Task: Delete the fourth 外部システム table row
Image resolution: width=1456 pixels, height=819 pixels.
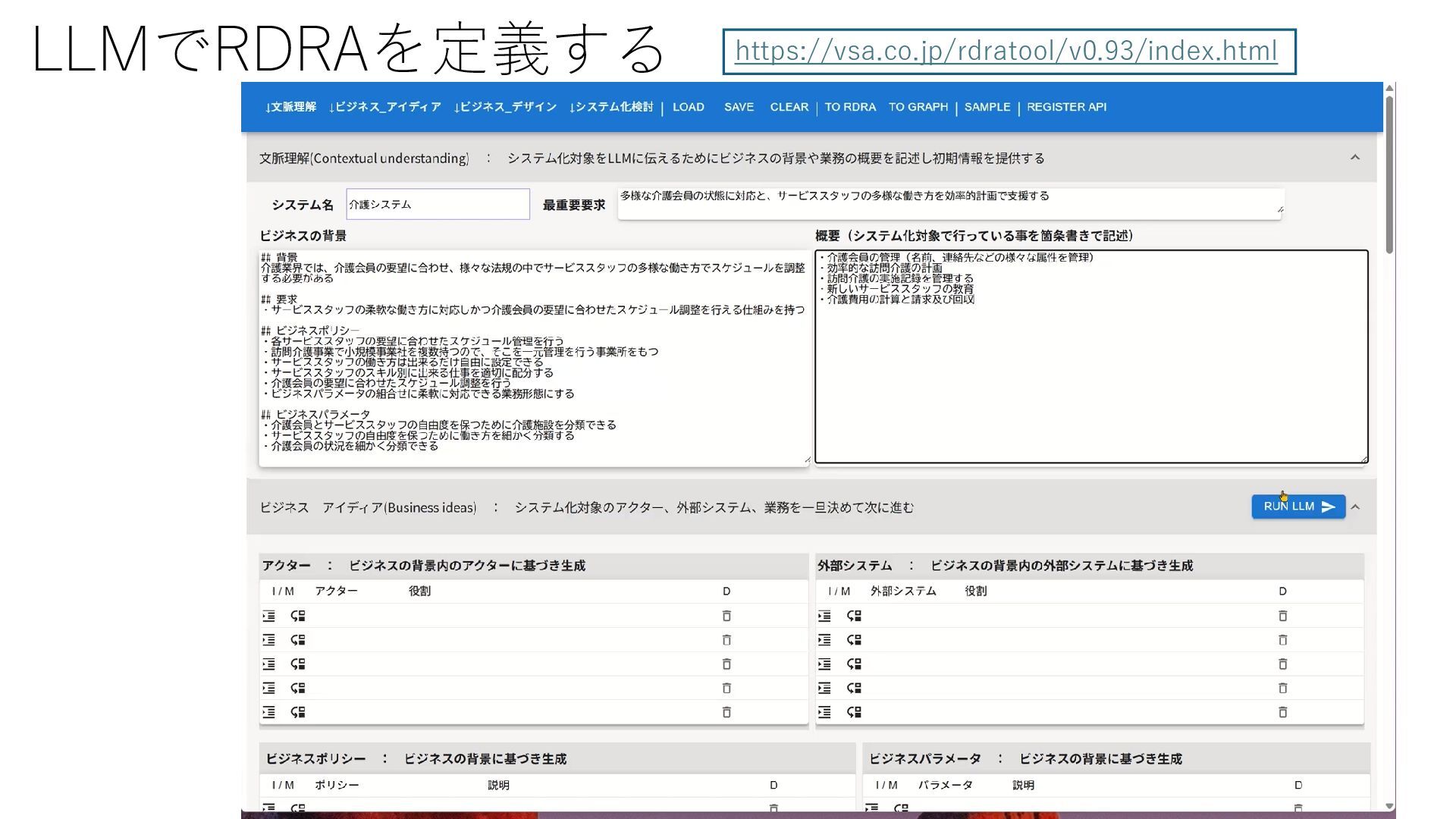Action: tap(1283, 688)
